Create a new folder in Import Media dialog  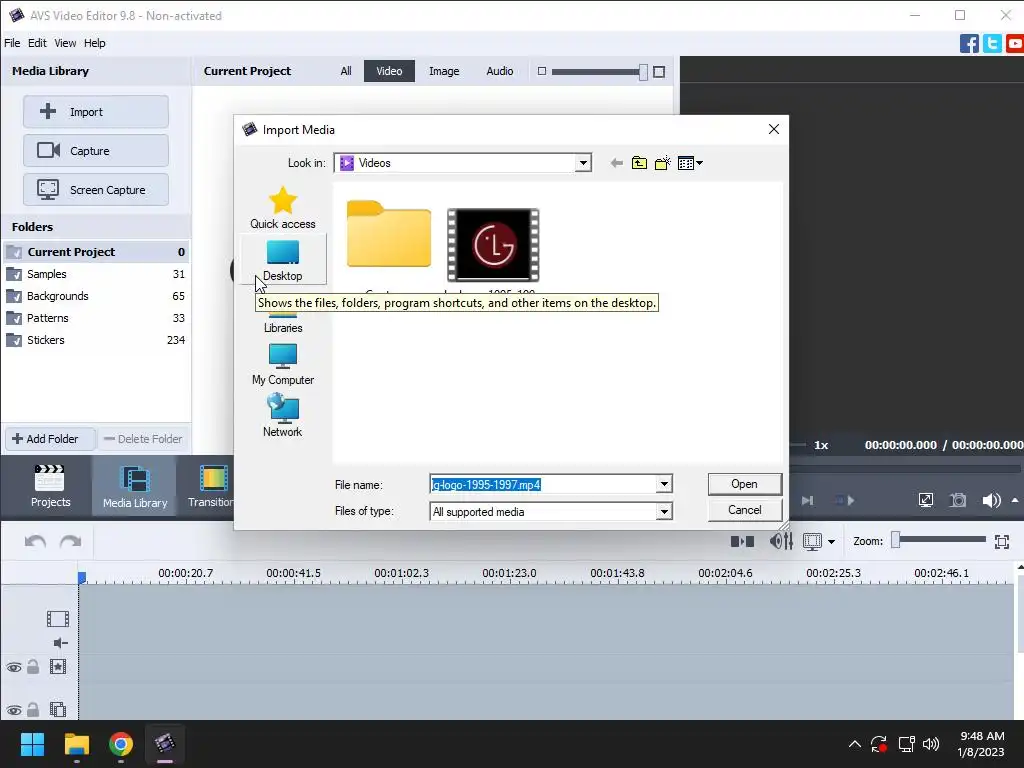point(662,163)
